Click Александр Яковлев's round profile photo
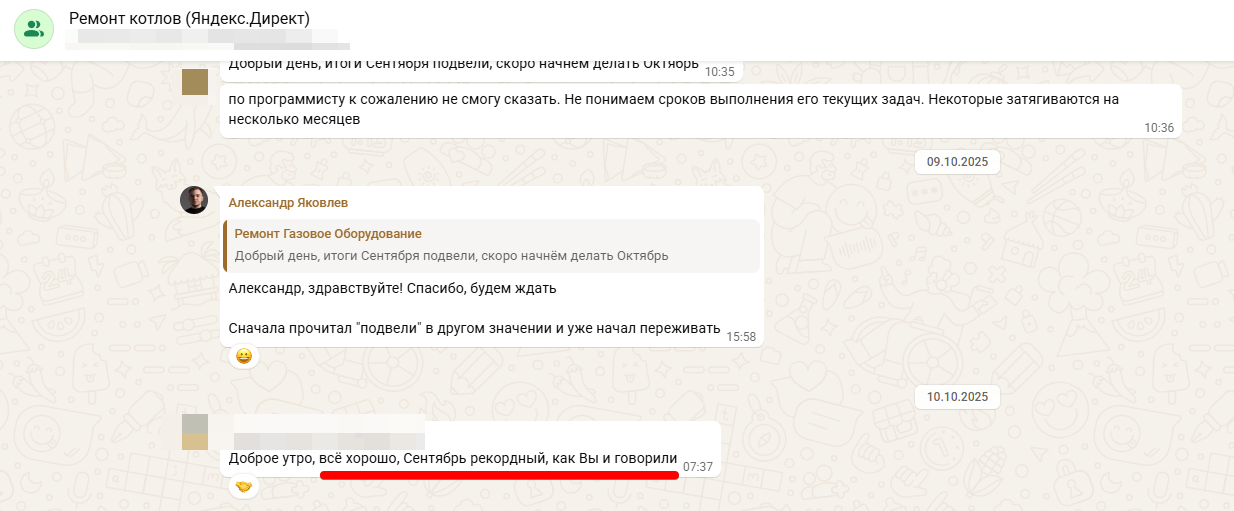 [x=194, y=200]
